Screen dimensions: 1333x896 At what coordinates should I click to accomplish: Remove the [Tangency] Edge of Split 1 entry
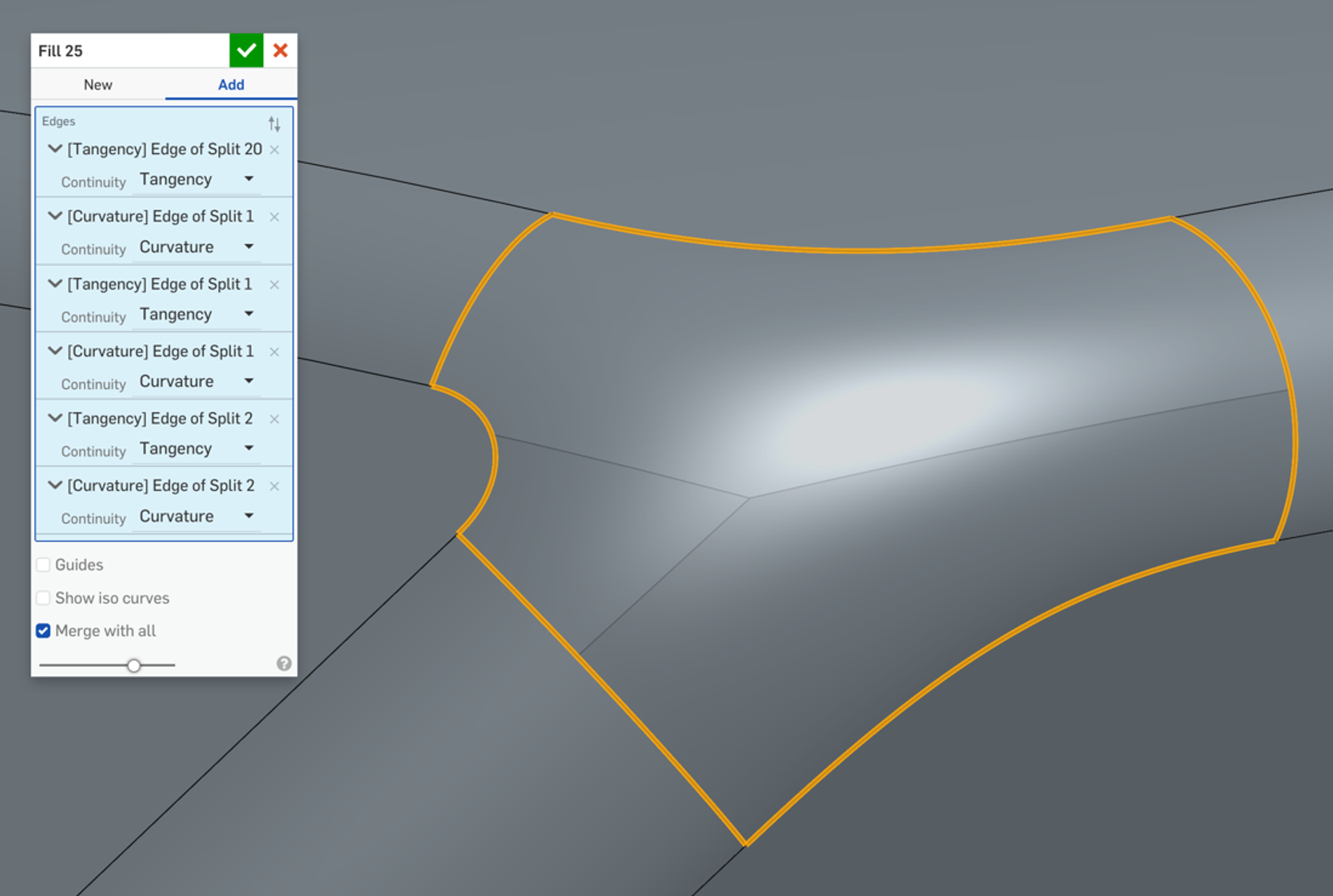pos(274,284)
